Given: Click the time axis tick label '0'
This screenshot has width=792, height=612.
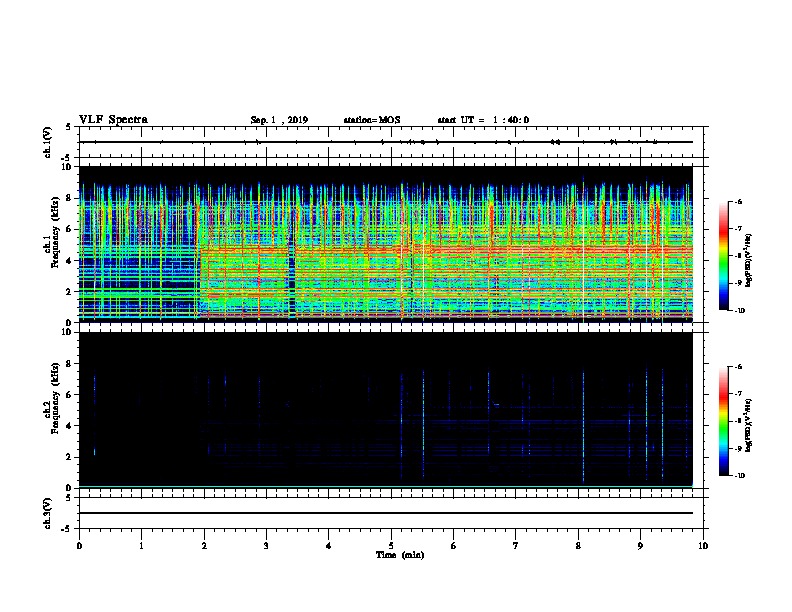Looking at the screenshot, I should click(x=79, y=545).
